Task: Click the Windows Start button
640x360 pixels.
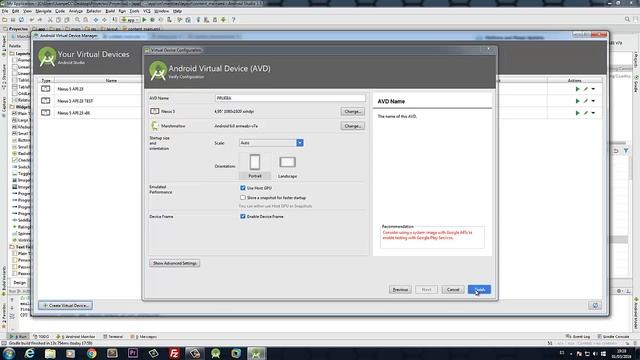Action: click(8, 353)
